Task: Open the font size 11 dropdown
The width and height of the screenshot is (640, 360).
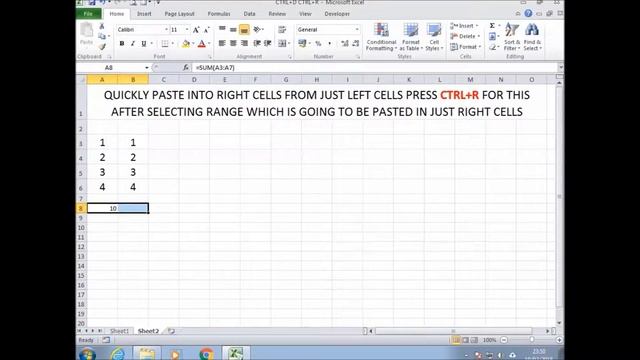Action: tap(187, 30)
